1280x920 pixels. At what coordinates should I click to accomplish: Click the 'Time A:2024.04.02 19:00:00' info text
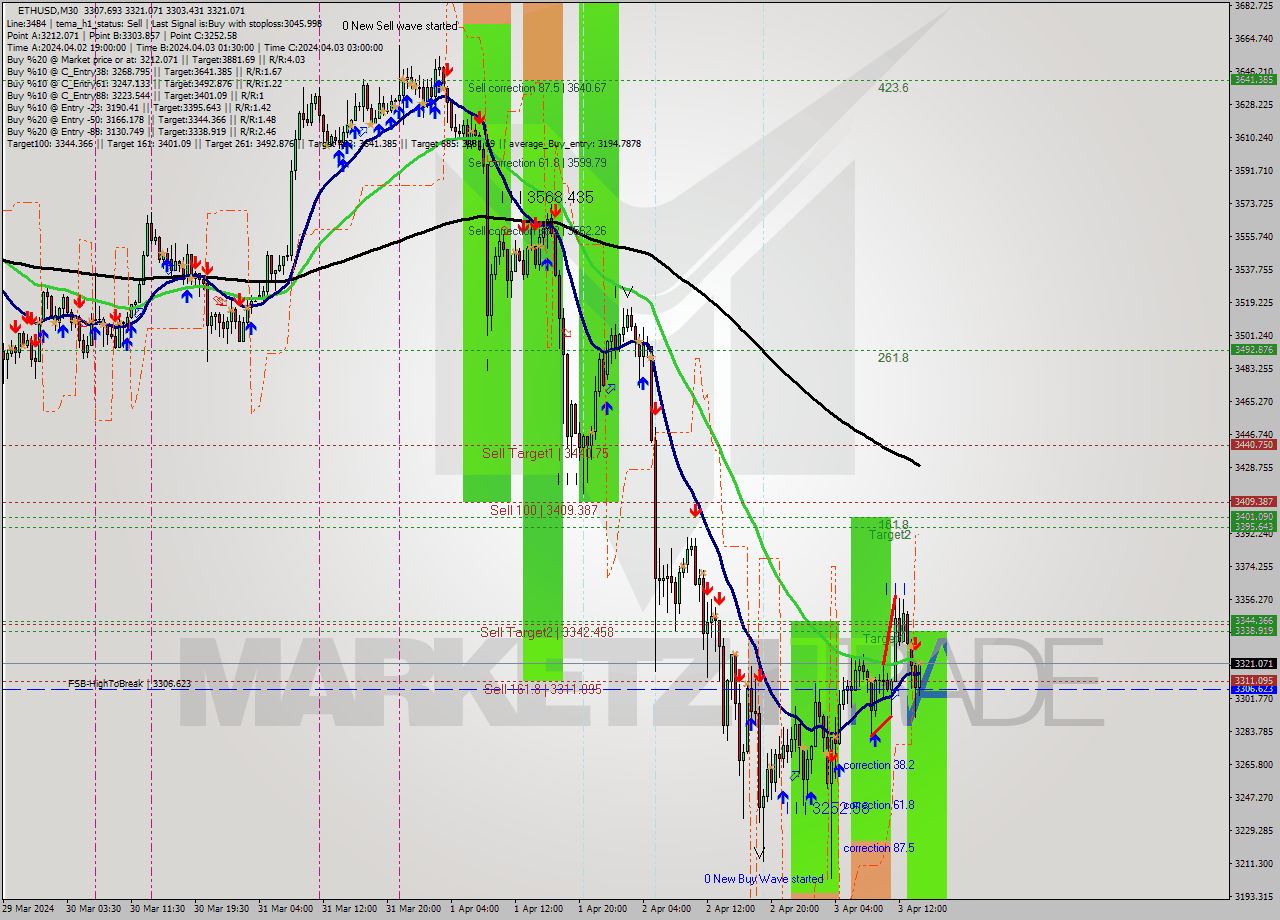66,47
